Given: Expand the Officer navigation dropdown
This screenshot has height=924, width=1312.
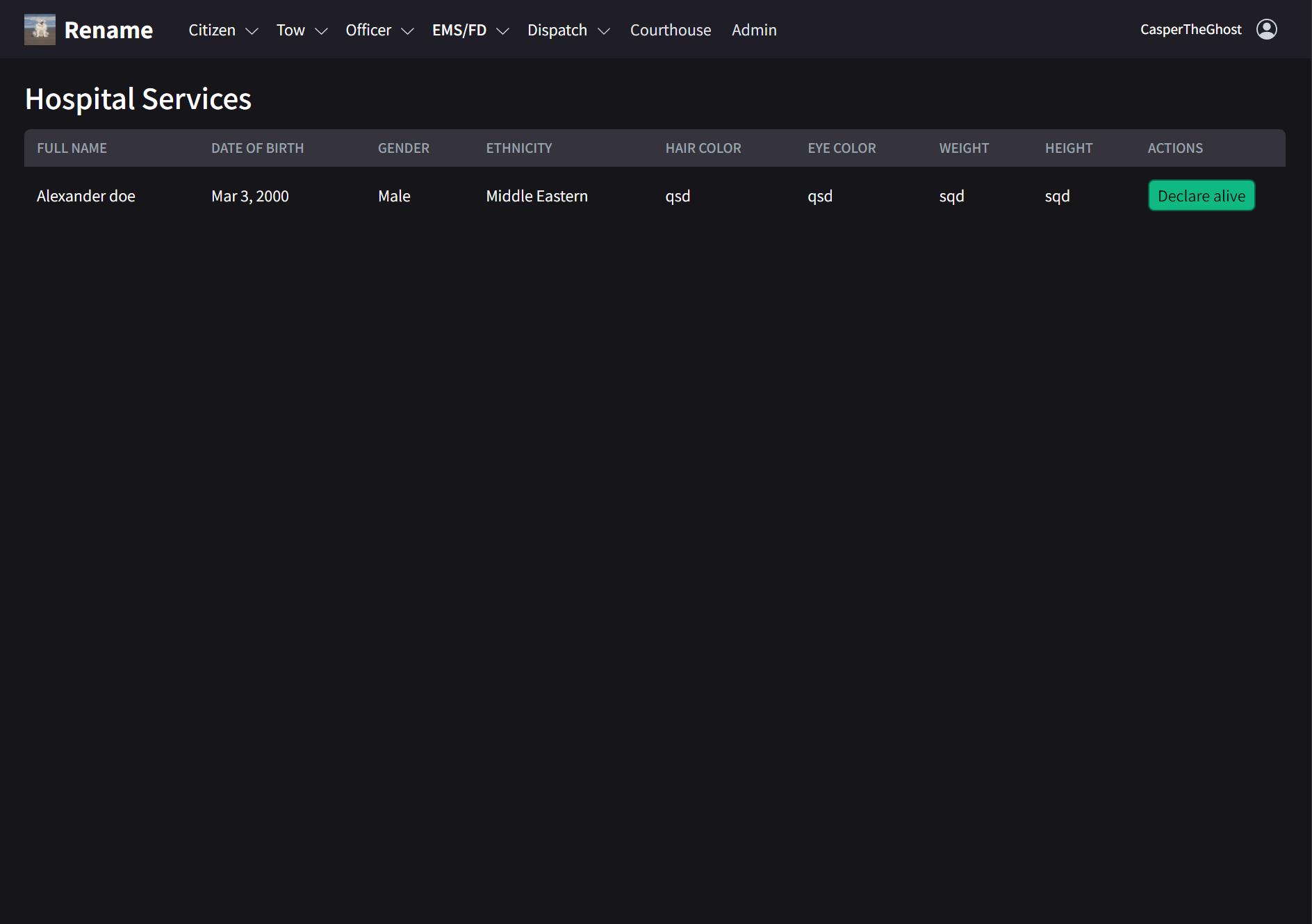Looking at the screenshot, I should click(x=379, y=31).
